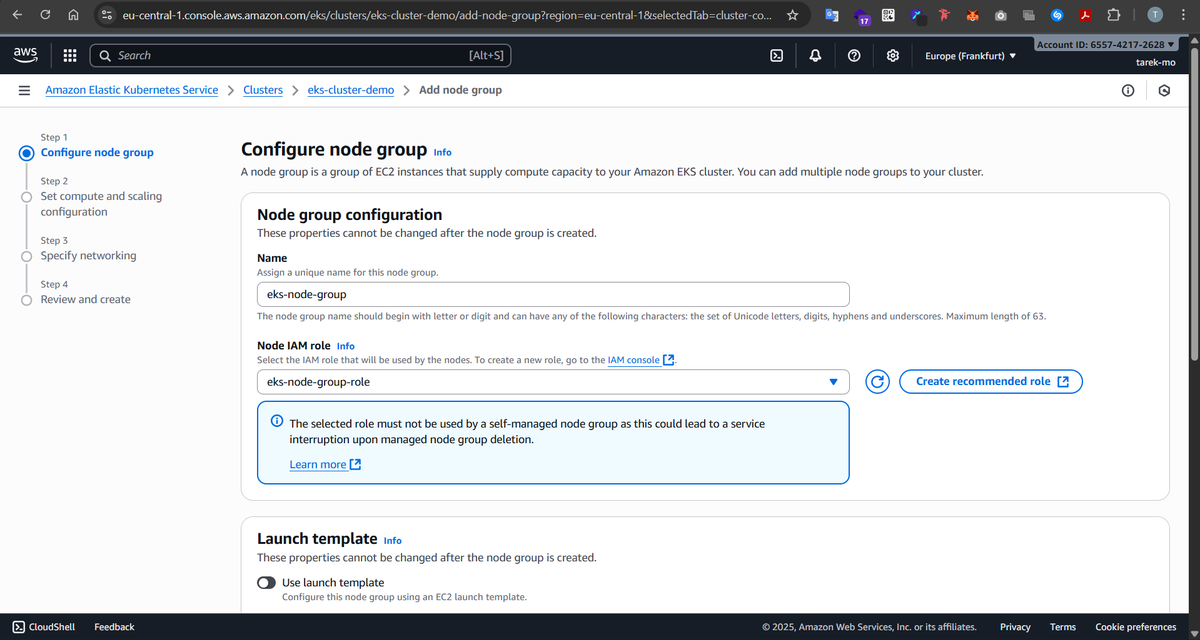
Task: Open Info link beside Launch template
Action: click(x=392, y=540)
